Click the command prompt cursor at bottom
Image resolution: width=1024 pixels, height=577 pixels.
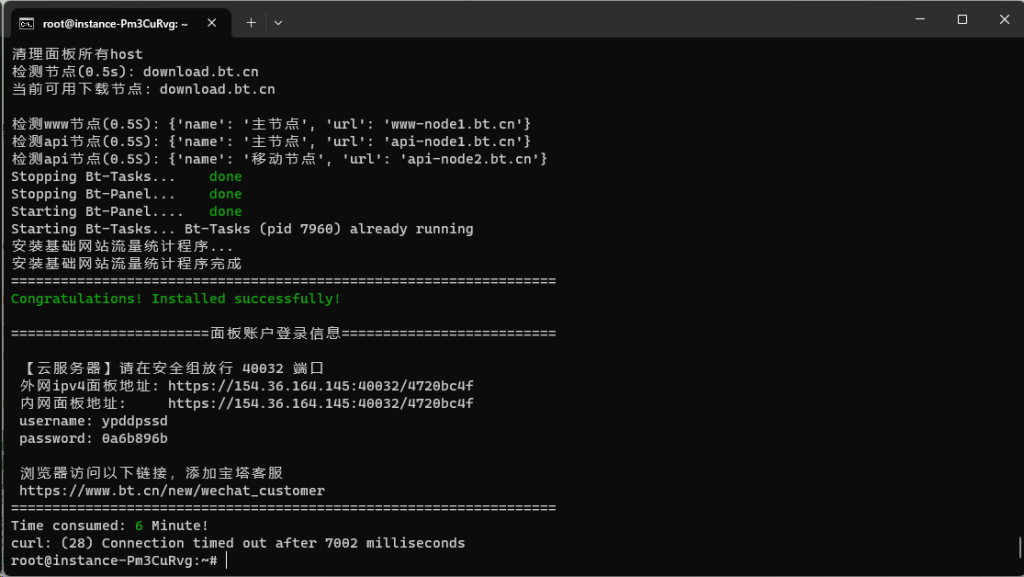pos(228,561)
